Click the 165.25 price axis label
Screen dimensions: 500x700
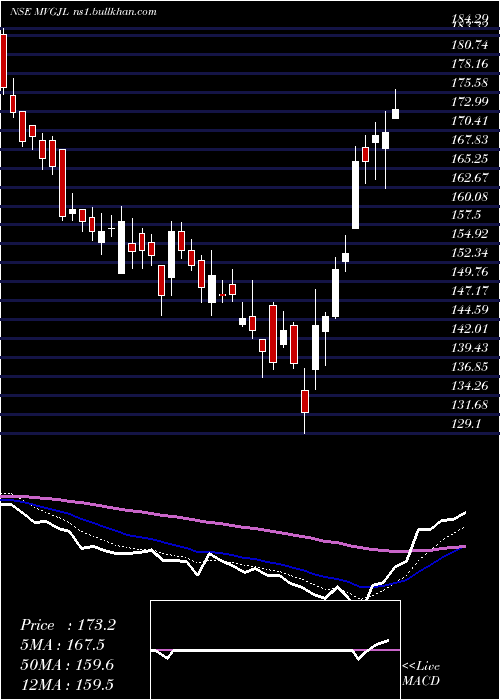point(470,158)
